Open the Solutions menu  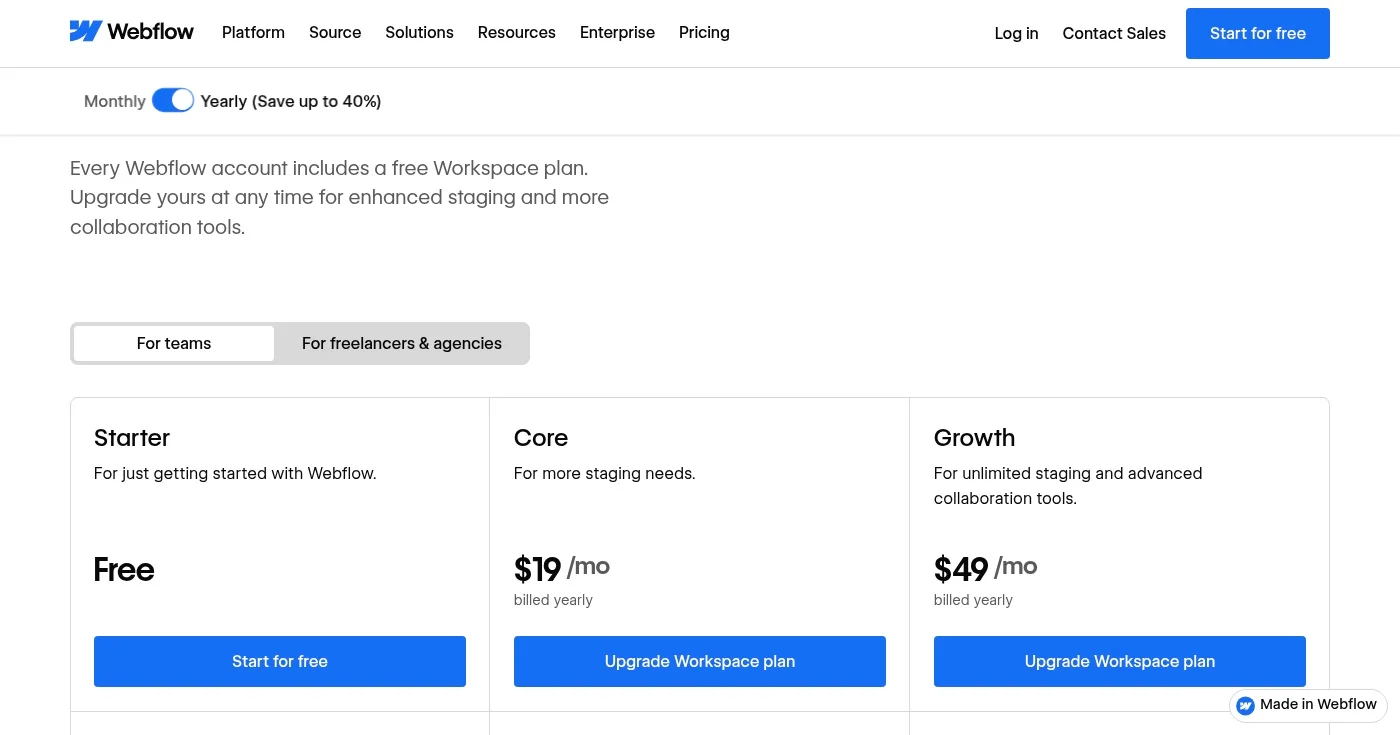(419, 33)
